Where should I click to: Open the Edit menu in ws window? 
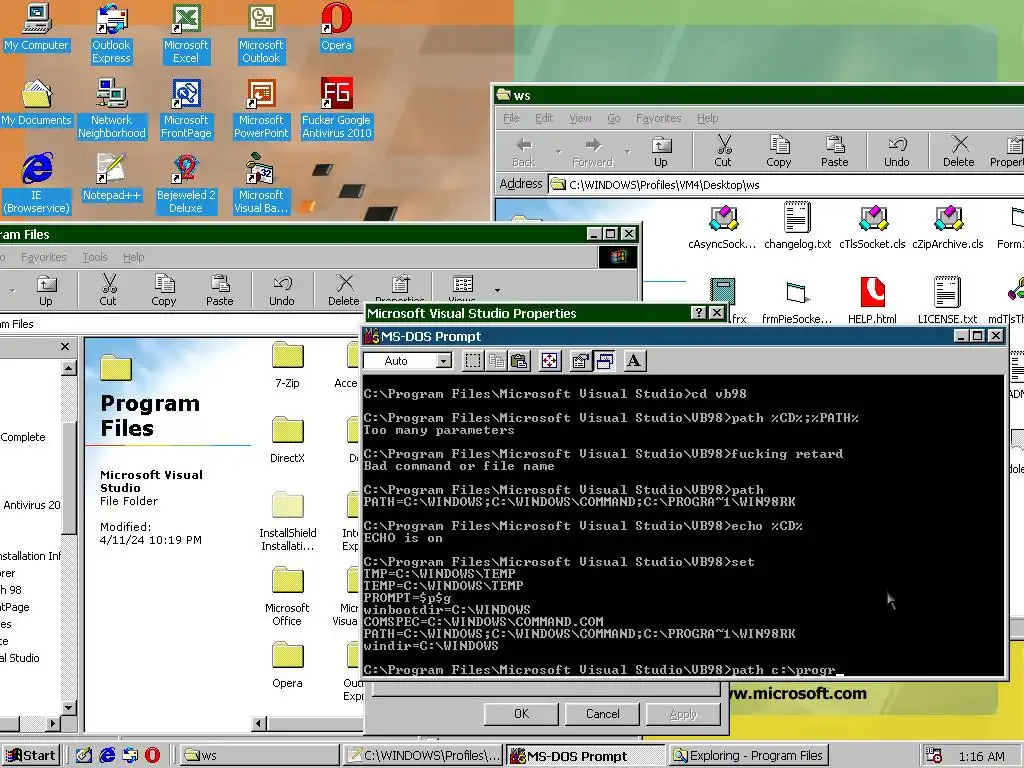coord(544,118)
